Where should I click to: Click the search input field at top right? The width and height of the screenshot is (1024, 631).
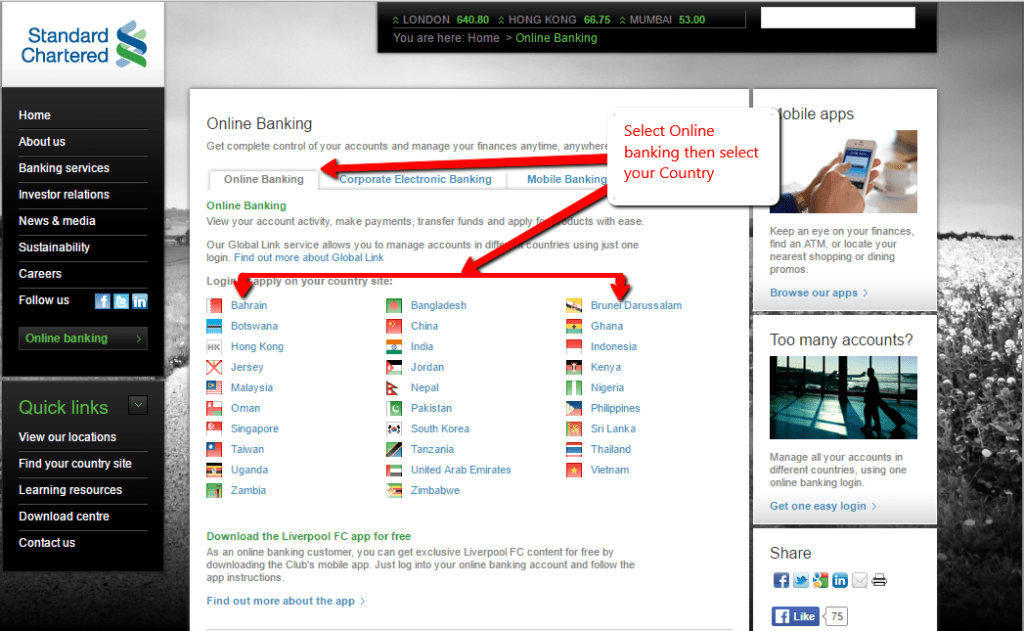pos(837,17)
